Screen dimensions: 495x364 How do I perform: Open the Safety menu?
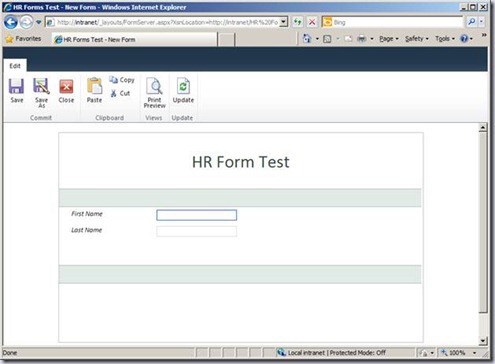pos(417,39)
